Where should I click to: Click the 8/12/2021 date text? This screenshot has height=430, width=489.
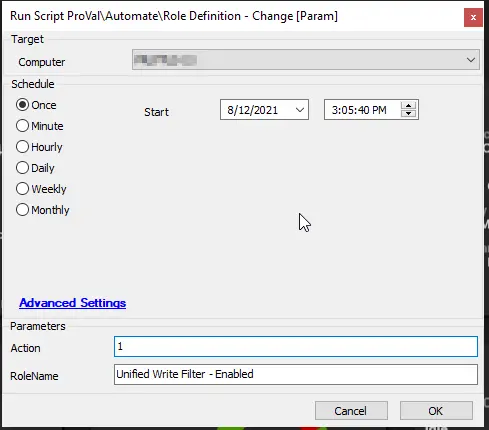(x=252, y=110)
